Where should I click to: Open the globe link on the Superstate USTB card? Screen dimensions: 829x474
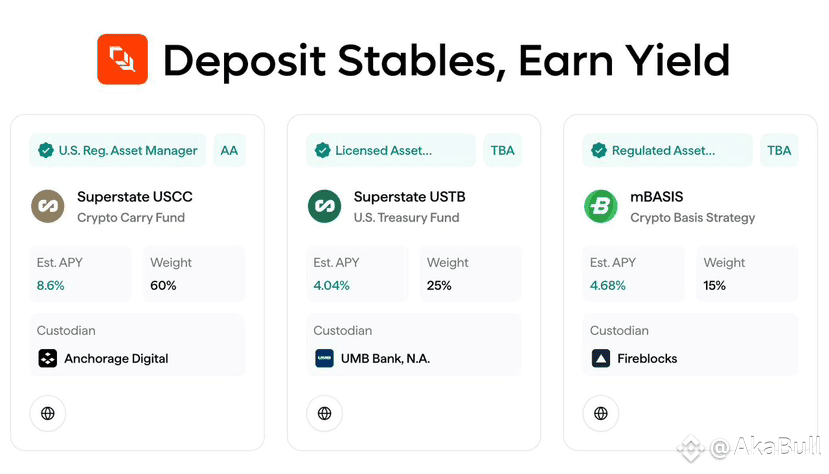[325, 413]
